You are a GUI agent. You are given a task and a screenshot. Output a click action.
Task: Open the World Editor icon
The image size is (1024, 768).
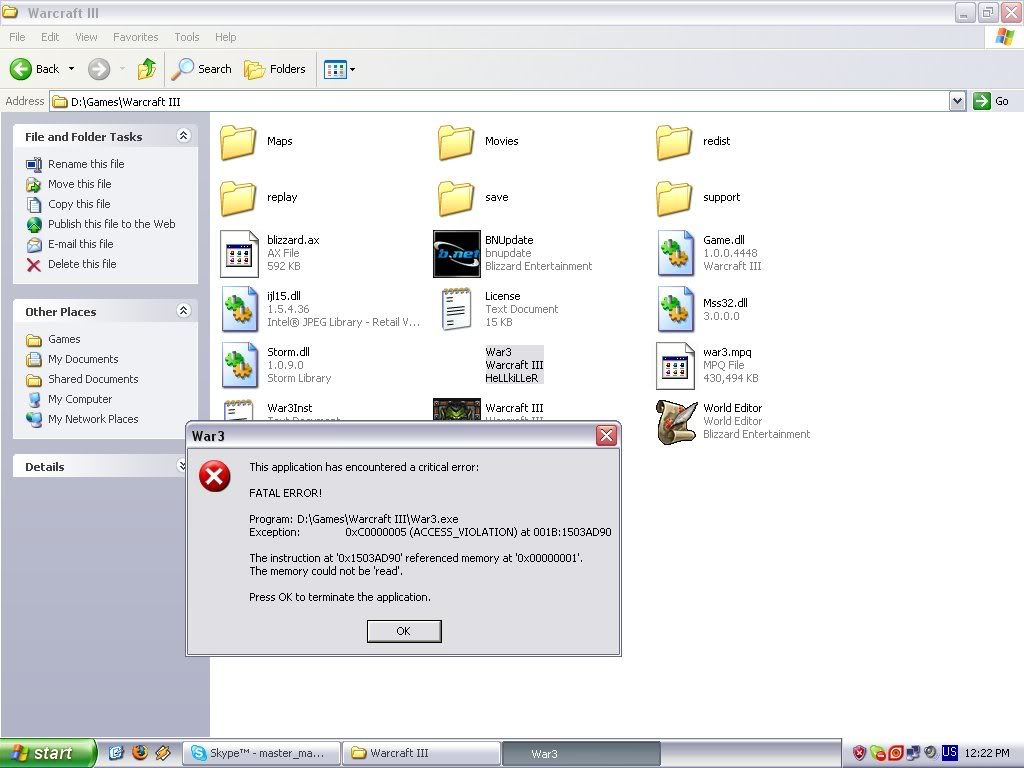(677, 421)
